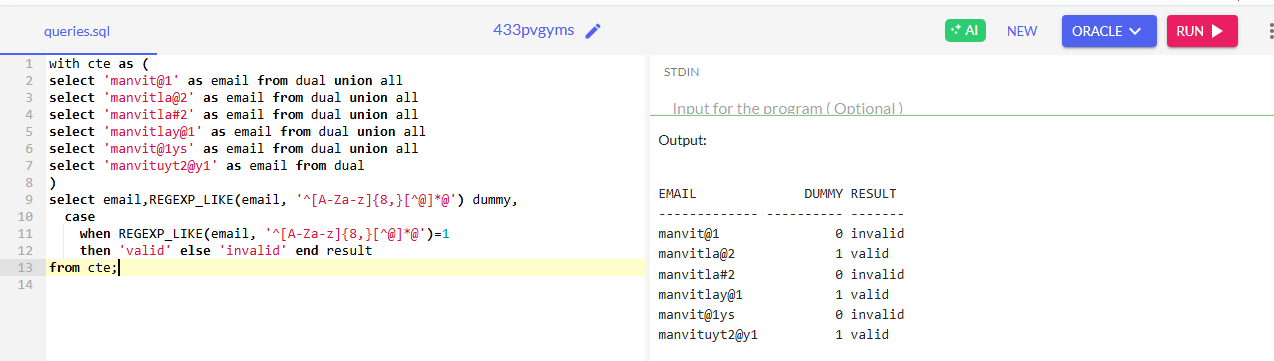Image resolution: width=1274 pixels, height=361 pixels.
Task: Click the pencil icon to rename 433pvgyms
Action: tap(593, 31)
